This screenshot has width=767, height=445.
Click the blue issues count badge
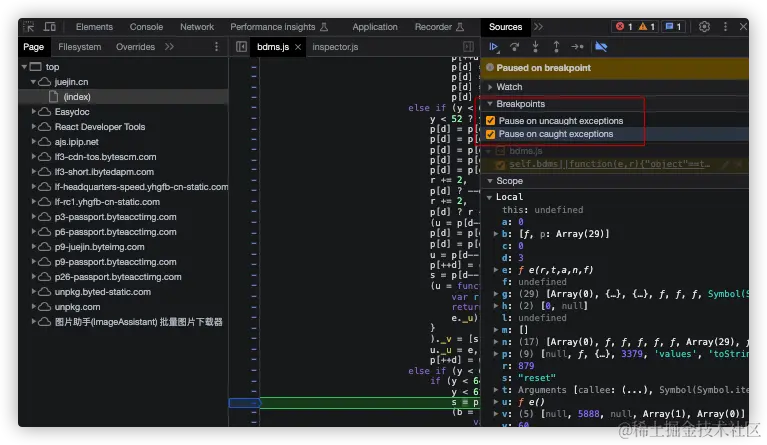(674, 27)
